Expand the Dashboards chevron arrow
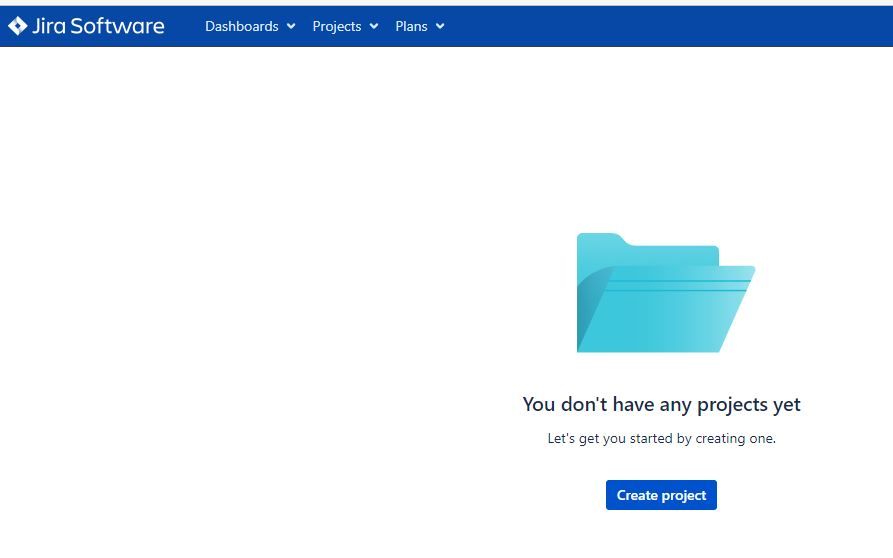The height and width of the screenshot is (558, 893). [x=291, y=26]
